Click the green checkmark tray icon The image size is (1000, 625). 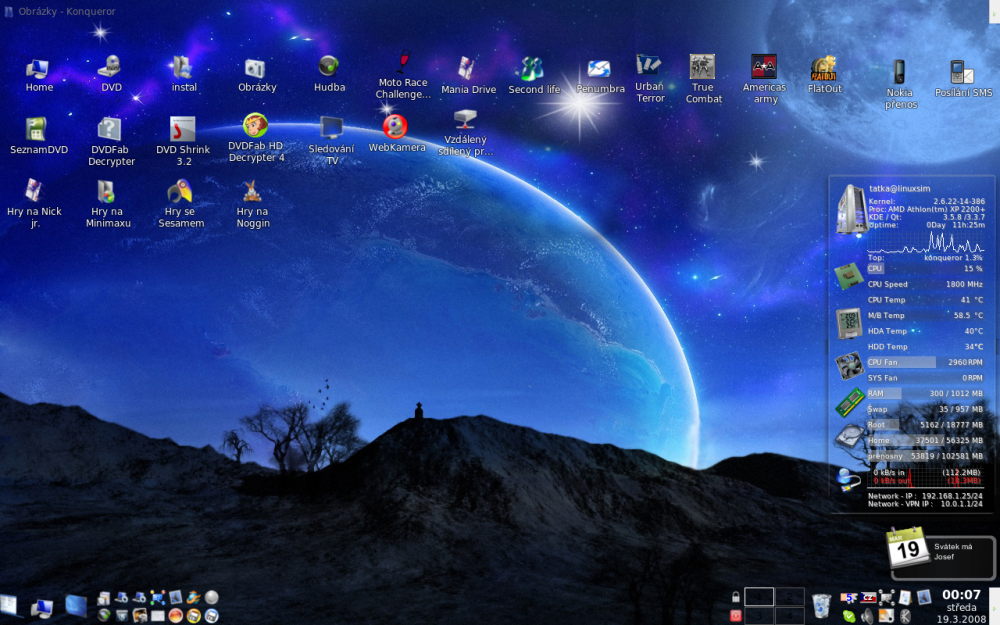point(849,616)
